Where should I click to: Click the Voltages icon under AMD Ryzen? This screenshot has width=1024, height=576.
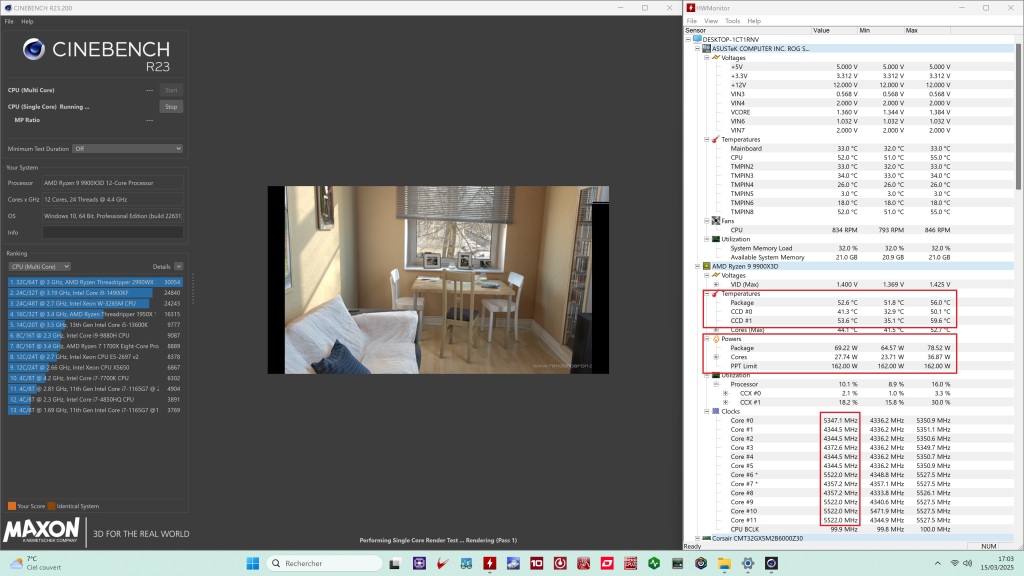(x=716, y=276)
